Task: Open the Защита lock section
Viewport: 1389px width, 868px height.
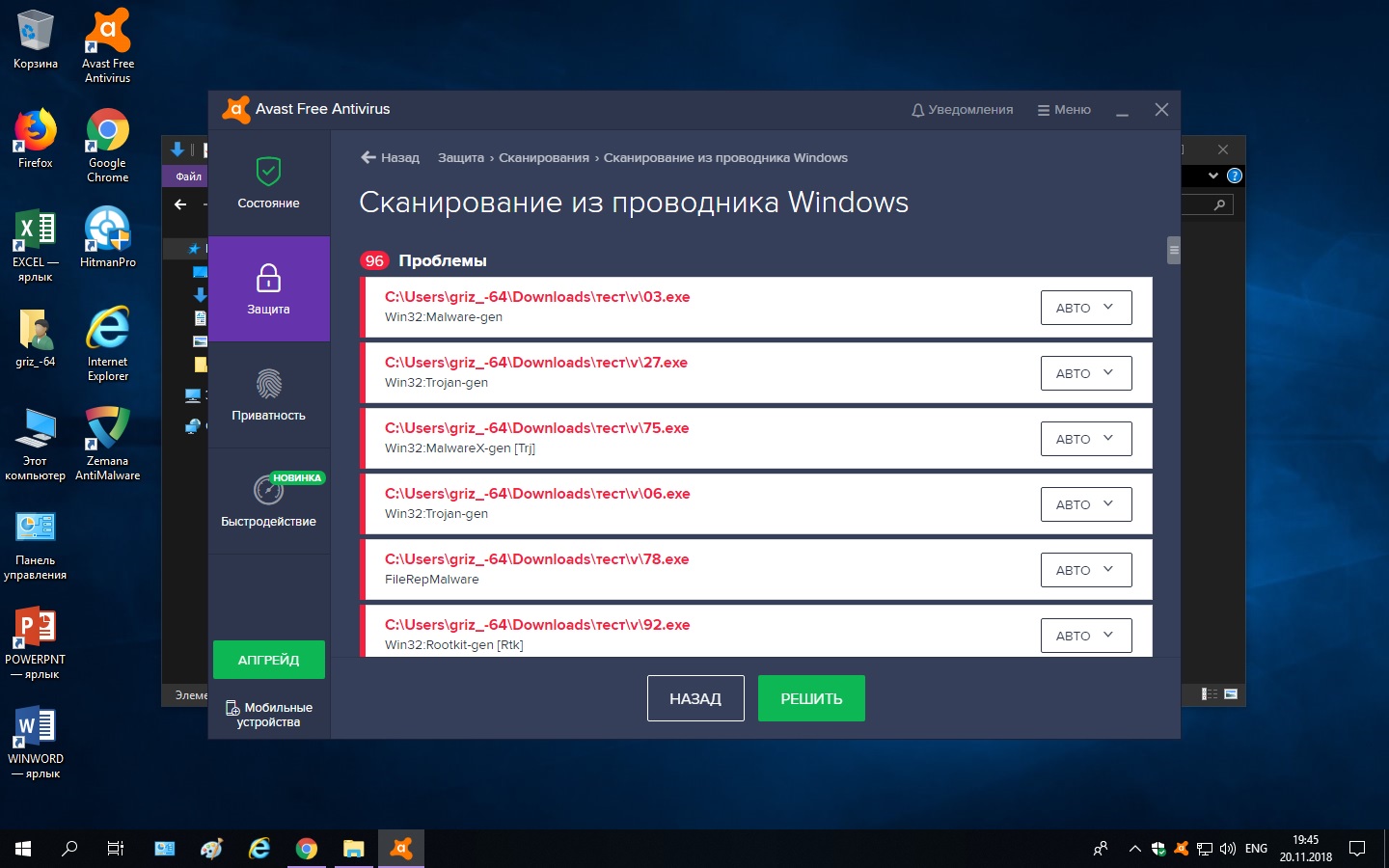Action: [x=268, y=288]
